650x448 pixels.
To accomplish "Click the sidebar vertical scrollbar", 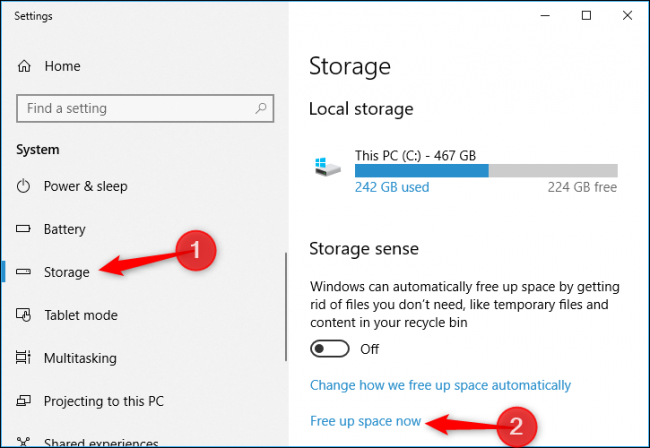I will [x=286, y=330].
